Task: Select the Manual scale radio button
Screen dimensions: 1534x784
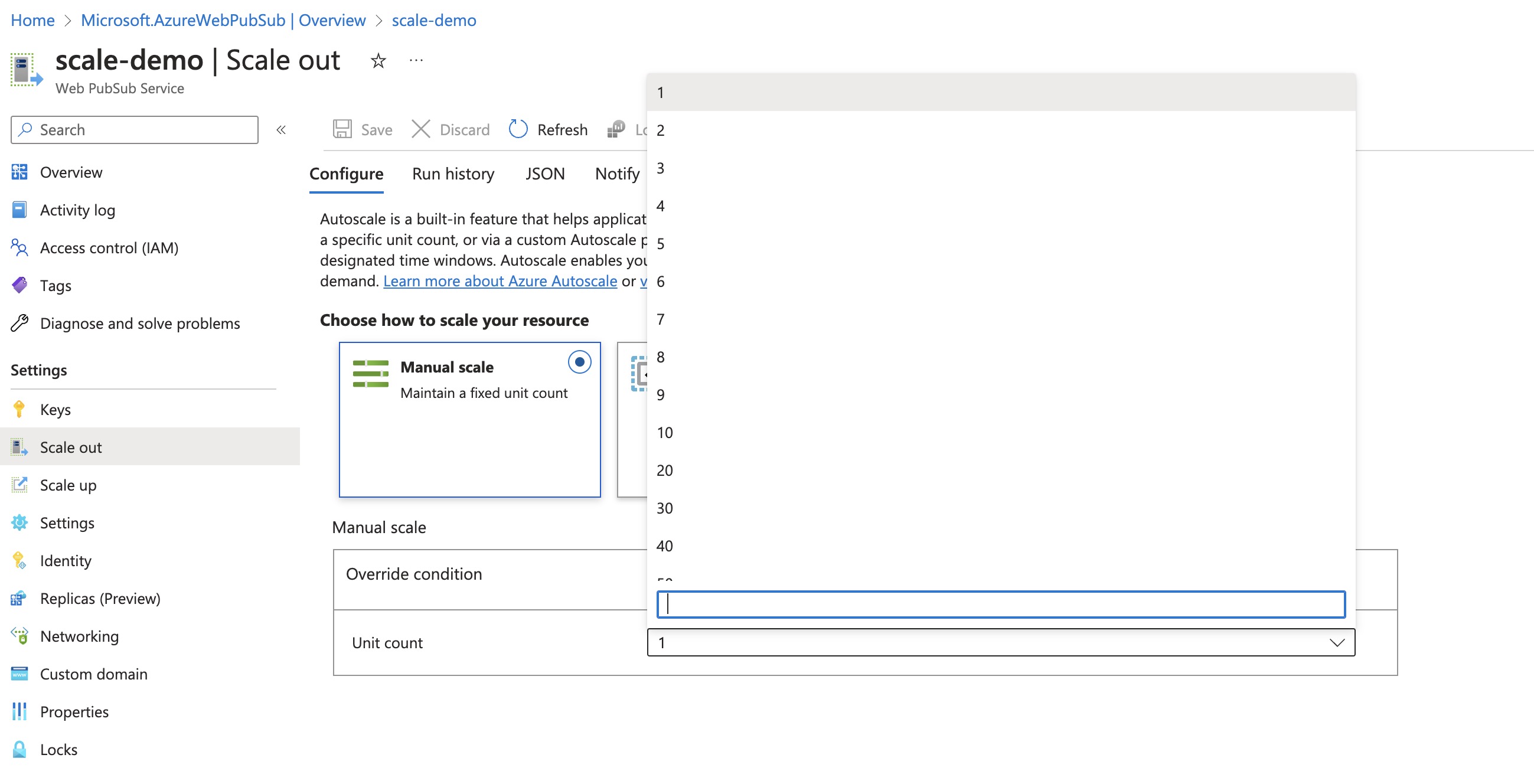Action: [579, 362]
